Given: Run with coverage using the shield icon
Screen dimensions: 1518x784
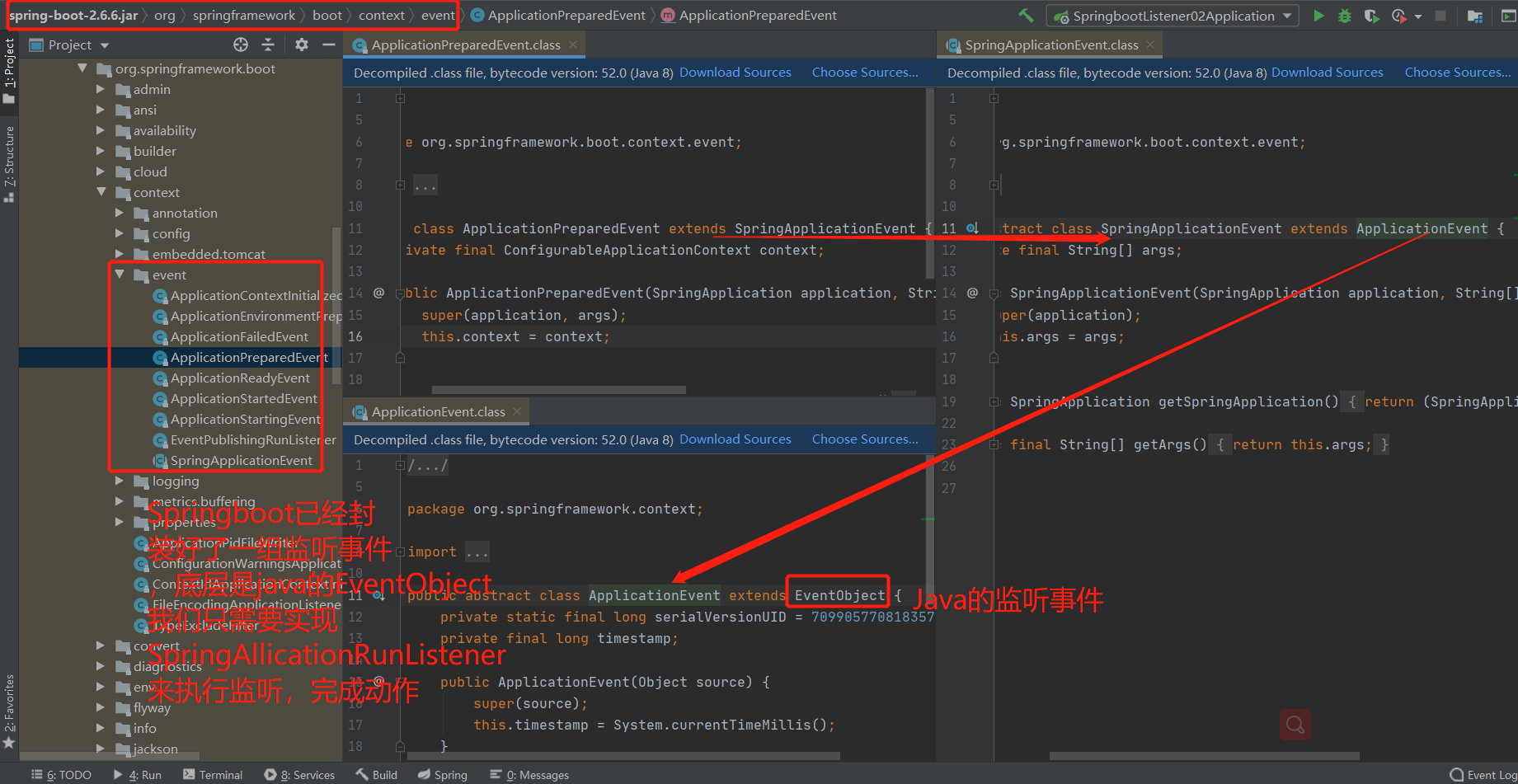Looking at the screenshot, I should point(1371,16).
